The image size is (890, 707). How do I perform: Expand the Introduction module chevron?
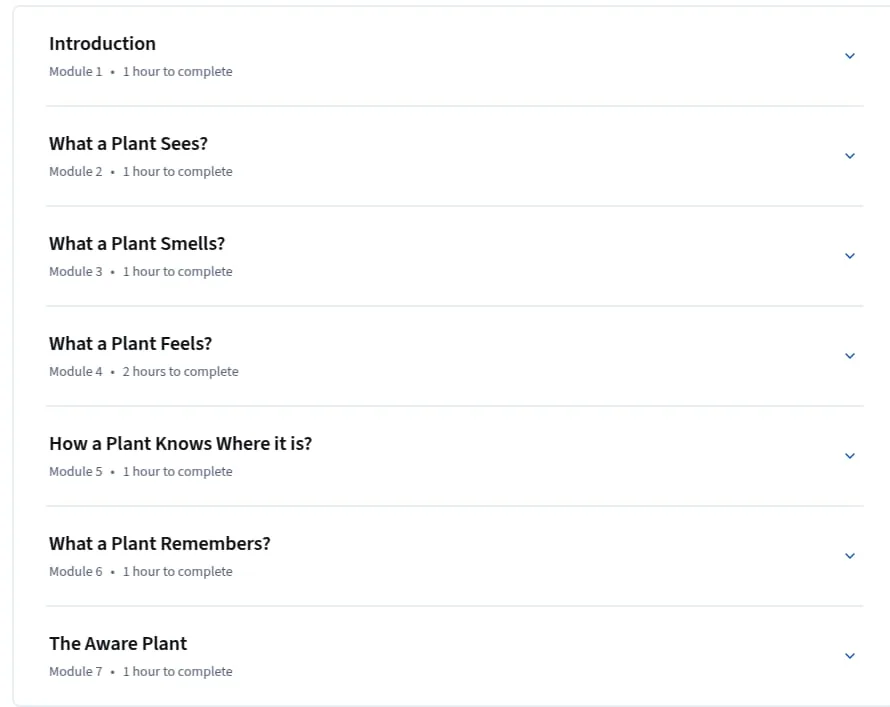pyautogui.click(x=850, y=56)
